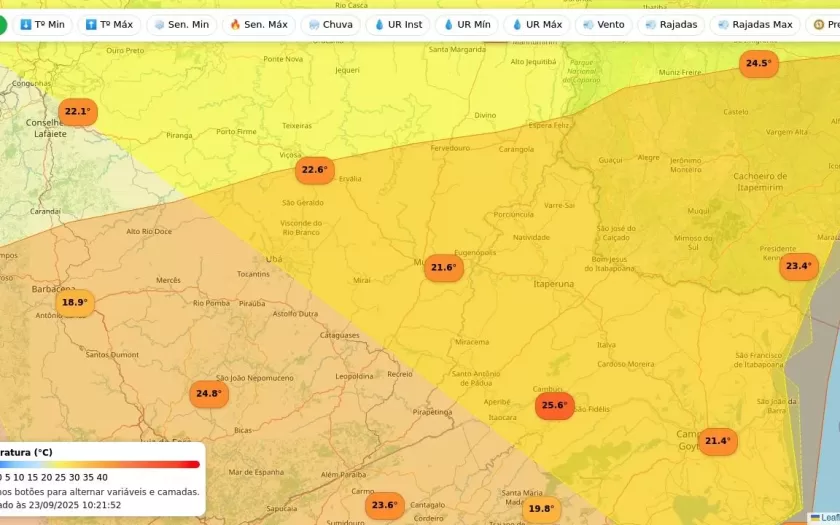Image resolution: width=840 pixels, height=525 pixels.
Task: Select the UR Mín humidity option
Action: pos(467,24)
